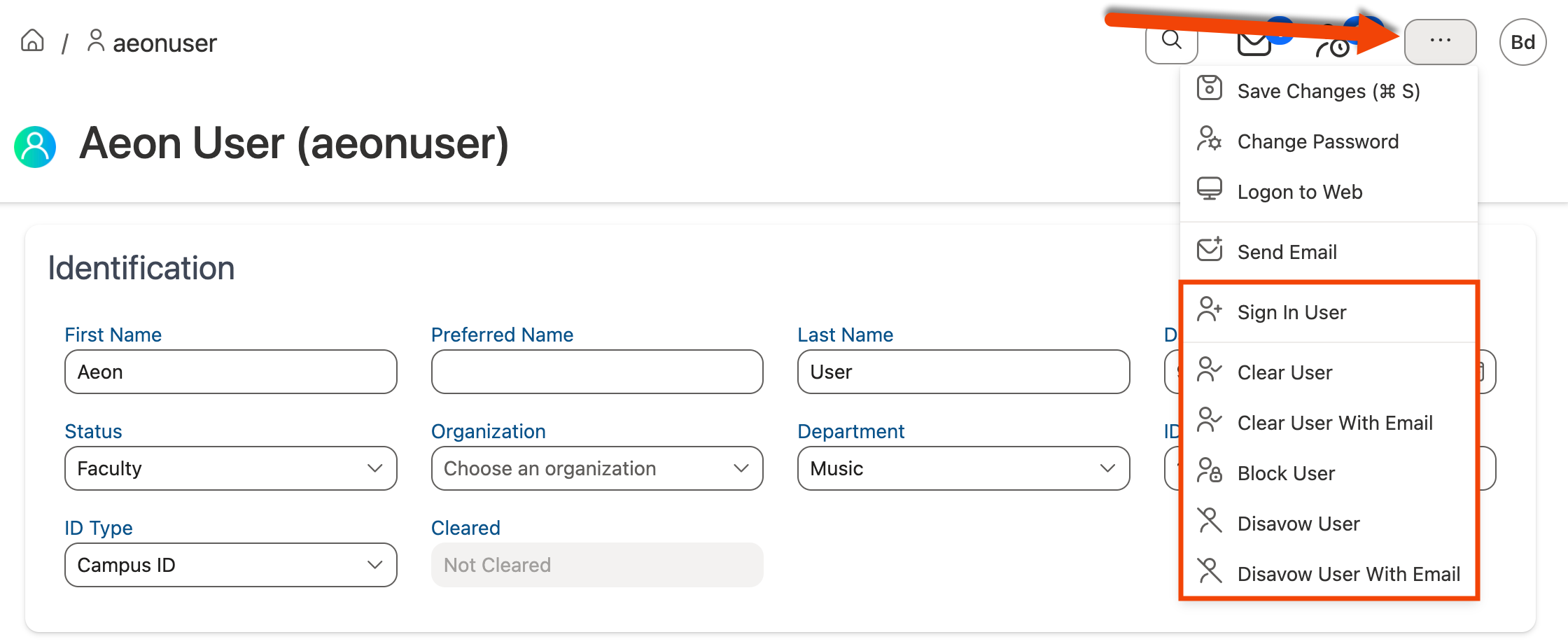The height and width of the screenshot is (644, 1568).
Task: Choose Logon to Web menu item
Action: tap(1299, 192)
